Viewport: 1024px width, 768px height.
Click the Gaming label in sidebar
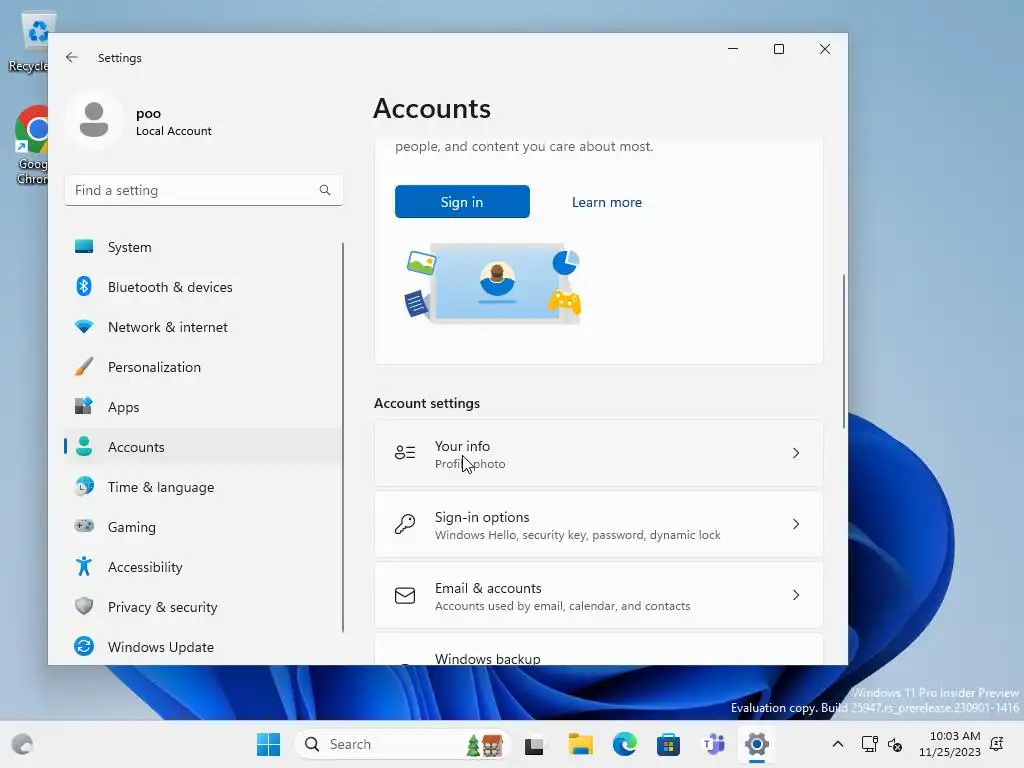[132, 527]
